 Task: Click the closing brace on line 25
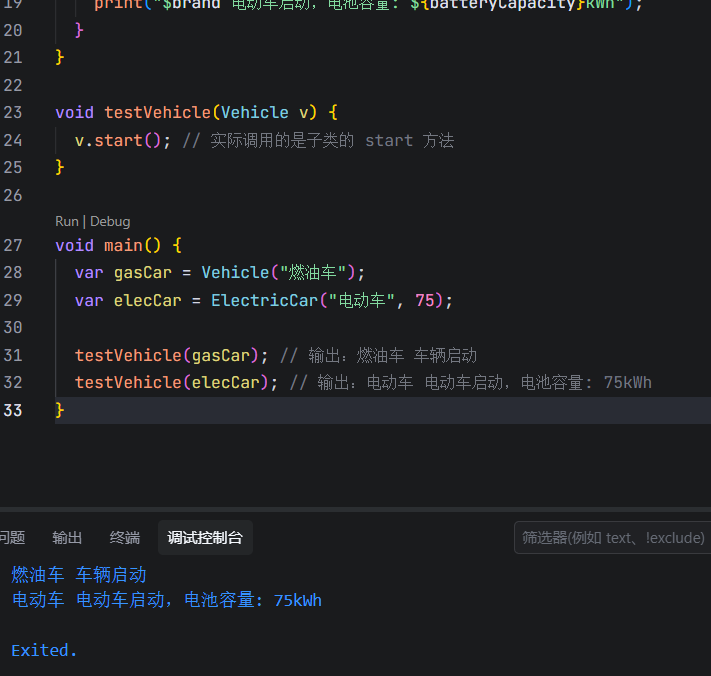click(60, 168)
